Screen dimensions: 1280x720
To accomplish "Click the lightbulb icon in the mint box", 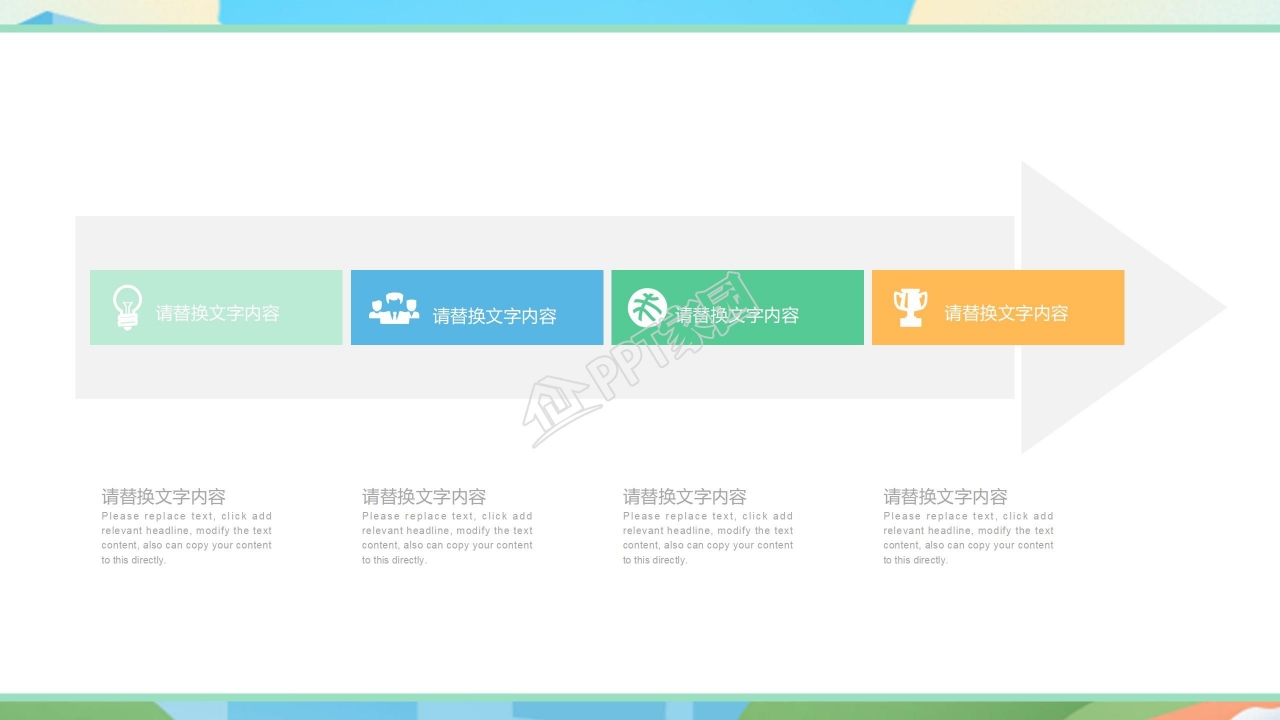I will (x=127, y=307).
